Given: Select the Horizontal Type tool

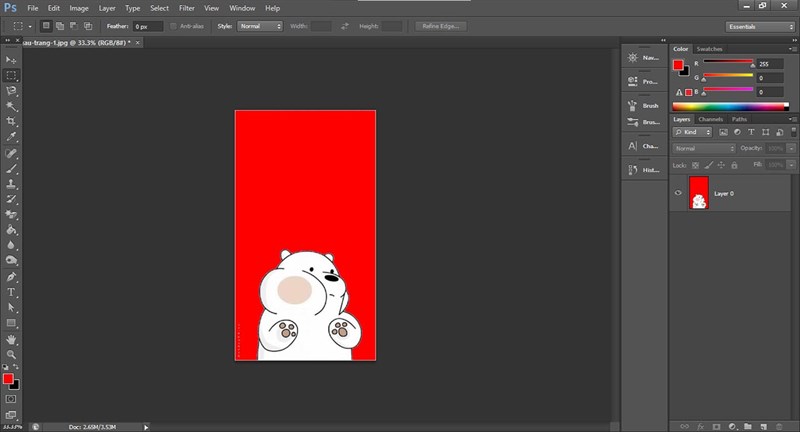Looking at the screenshot, I should click(11, 292).
